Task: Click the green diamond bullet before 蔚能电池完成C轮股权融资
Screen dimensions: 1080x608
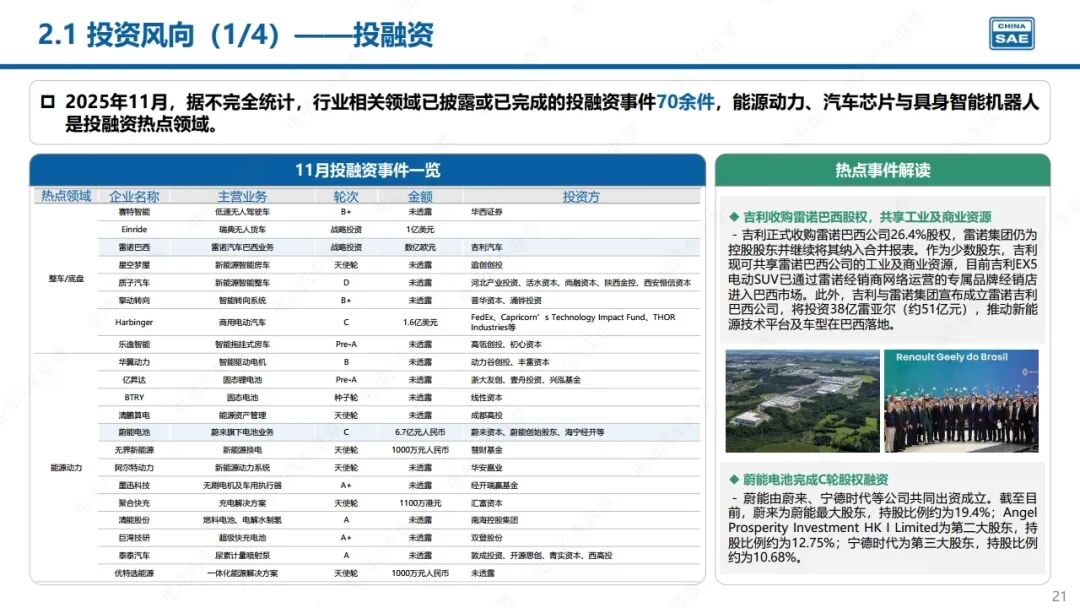Action: pyautogui.click(x=734, y=479)
